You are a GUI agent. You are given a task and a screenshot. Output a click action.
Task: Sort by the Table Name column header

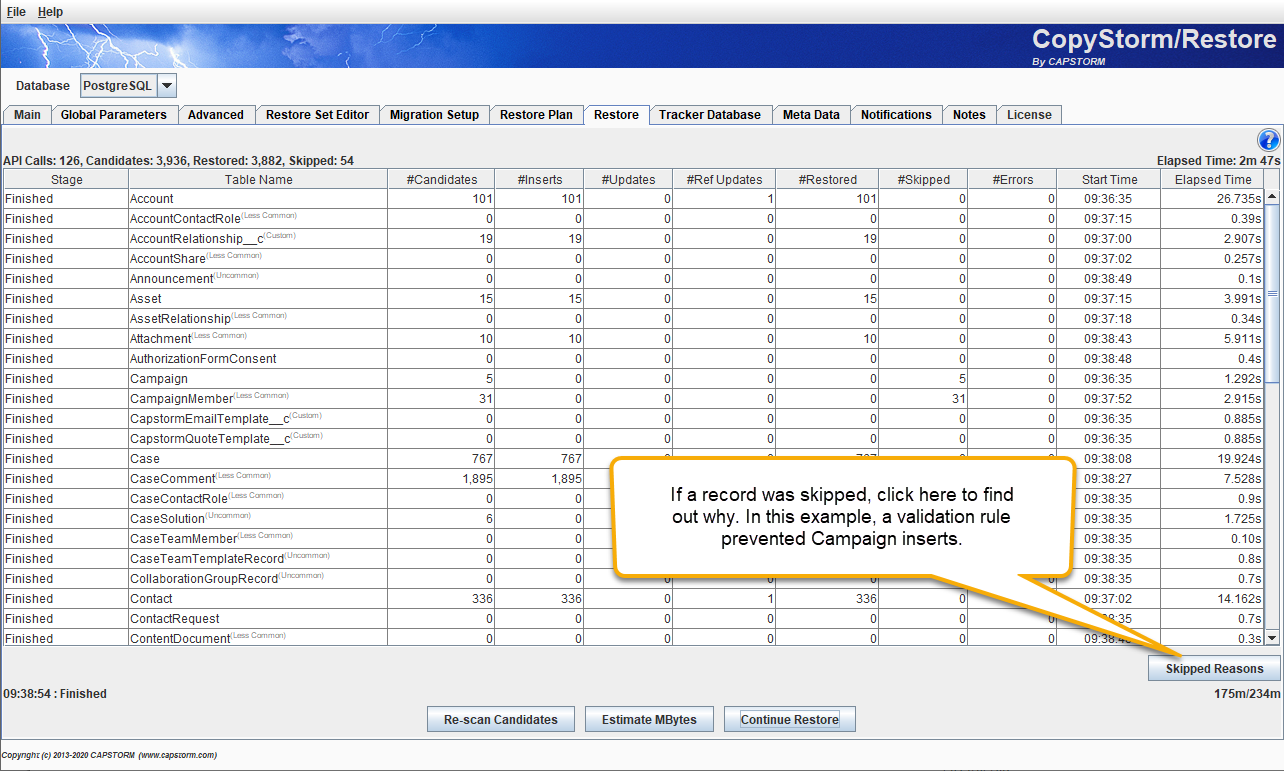point(258,180)
